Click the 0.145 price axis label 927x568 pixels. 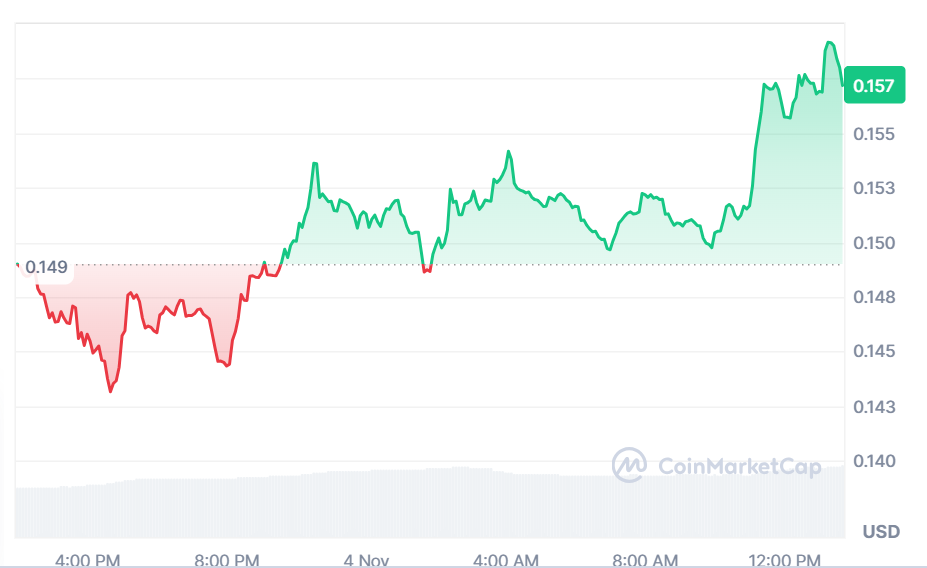pyautogui.click(x=874, y=352)
